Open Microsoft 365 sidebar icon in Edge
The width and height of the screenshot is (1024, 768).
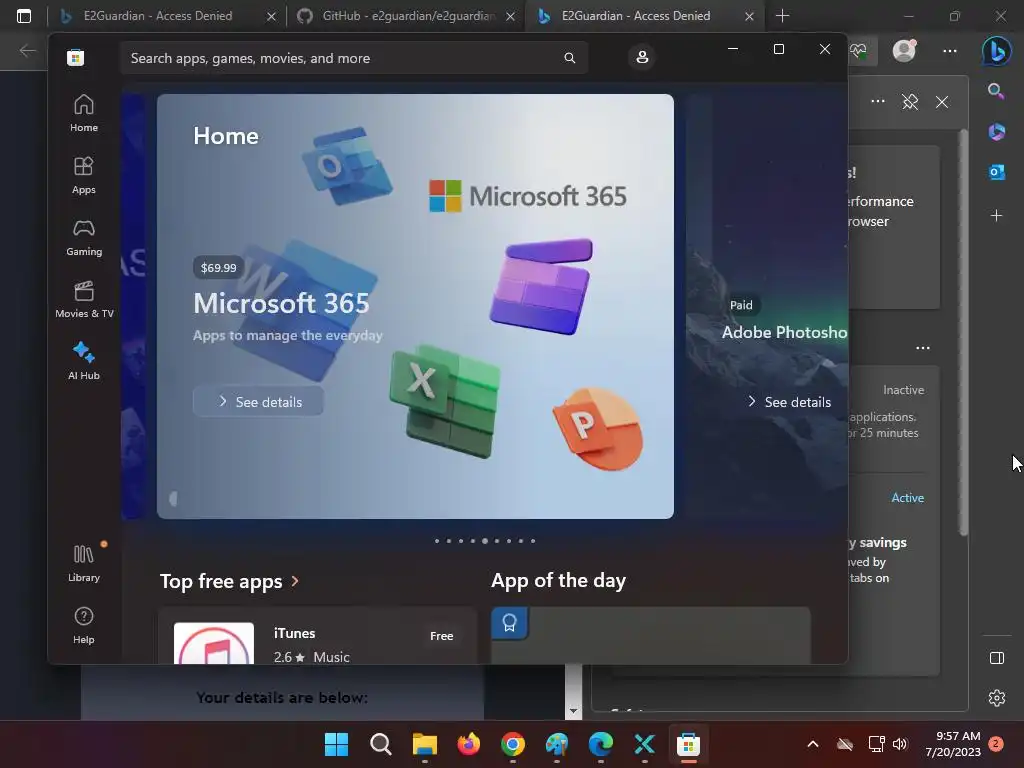click(996, 132)
